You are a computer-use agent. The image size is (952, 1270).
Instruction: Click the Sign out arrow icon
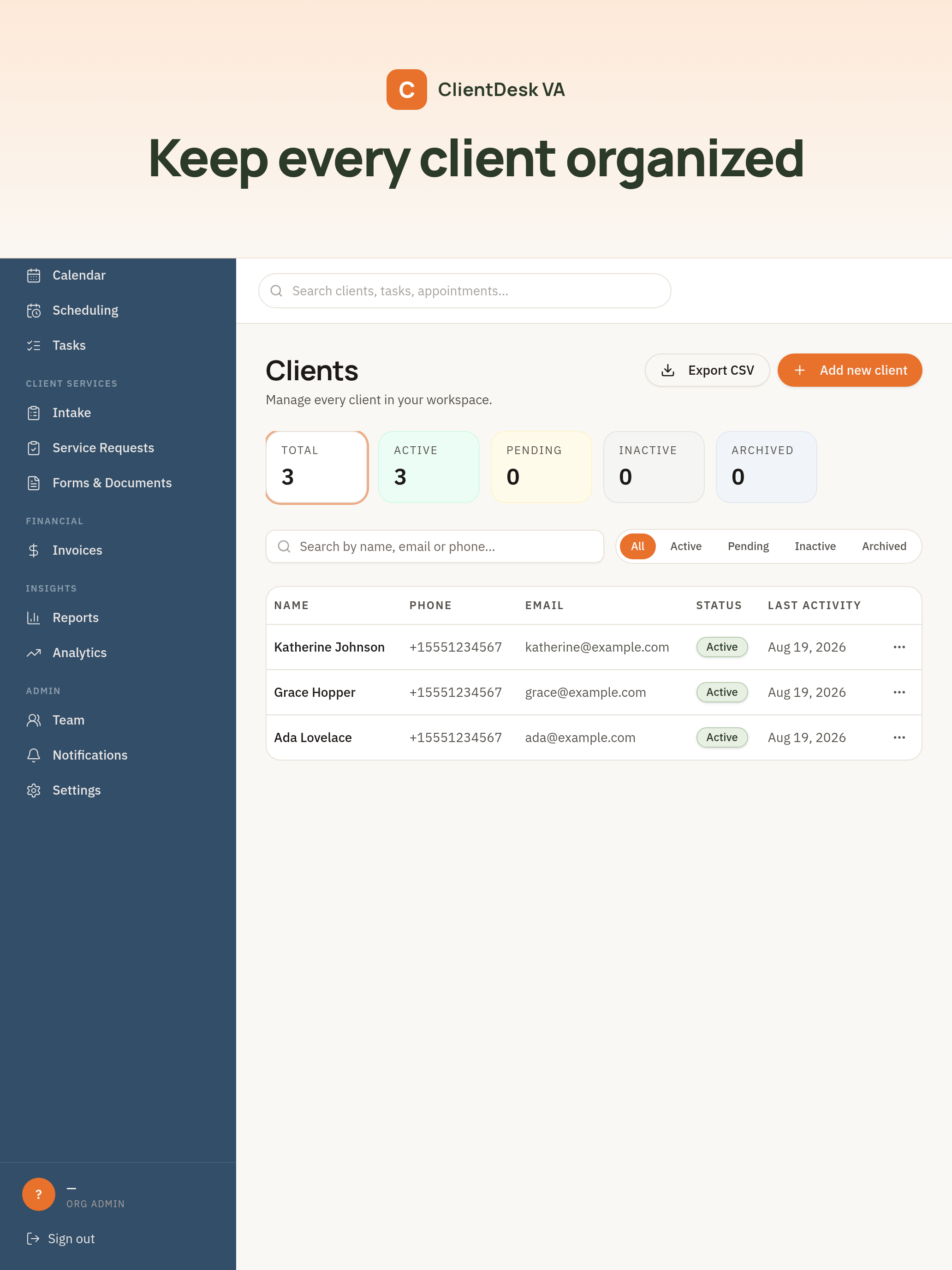click(33, 1239)
